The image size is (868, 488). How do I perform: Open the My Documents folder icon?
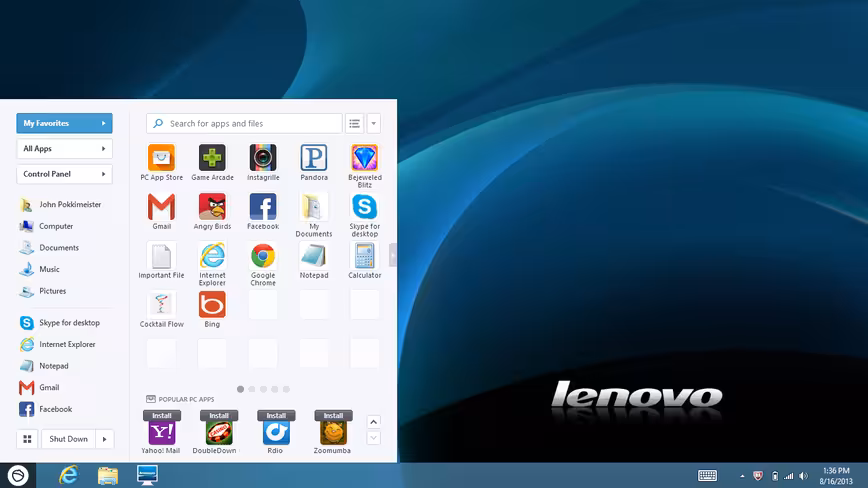point(314,207)
